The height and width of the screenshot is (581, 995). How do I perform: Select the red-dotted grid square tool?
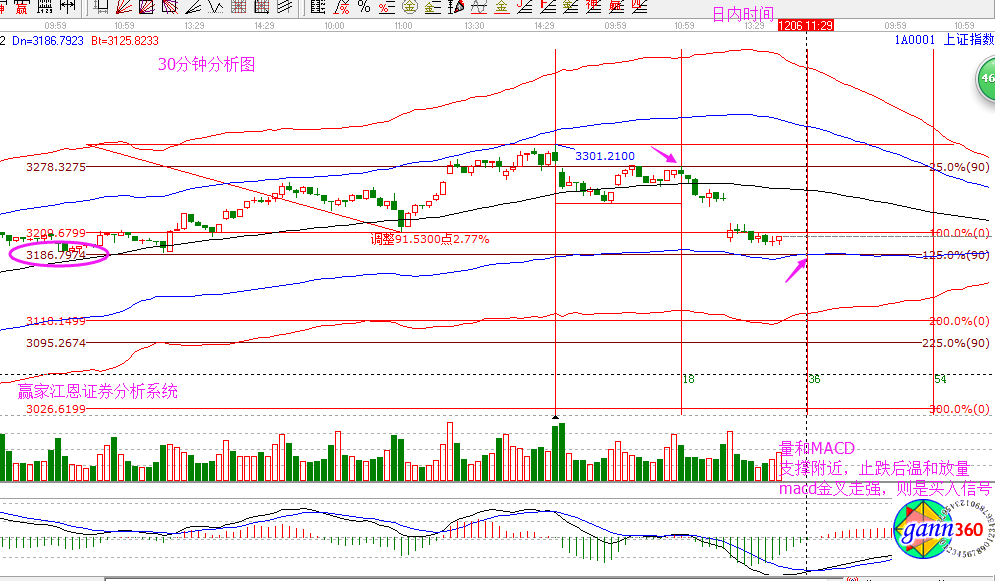pos(239,7)
